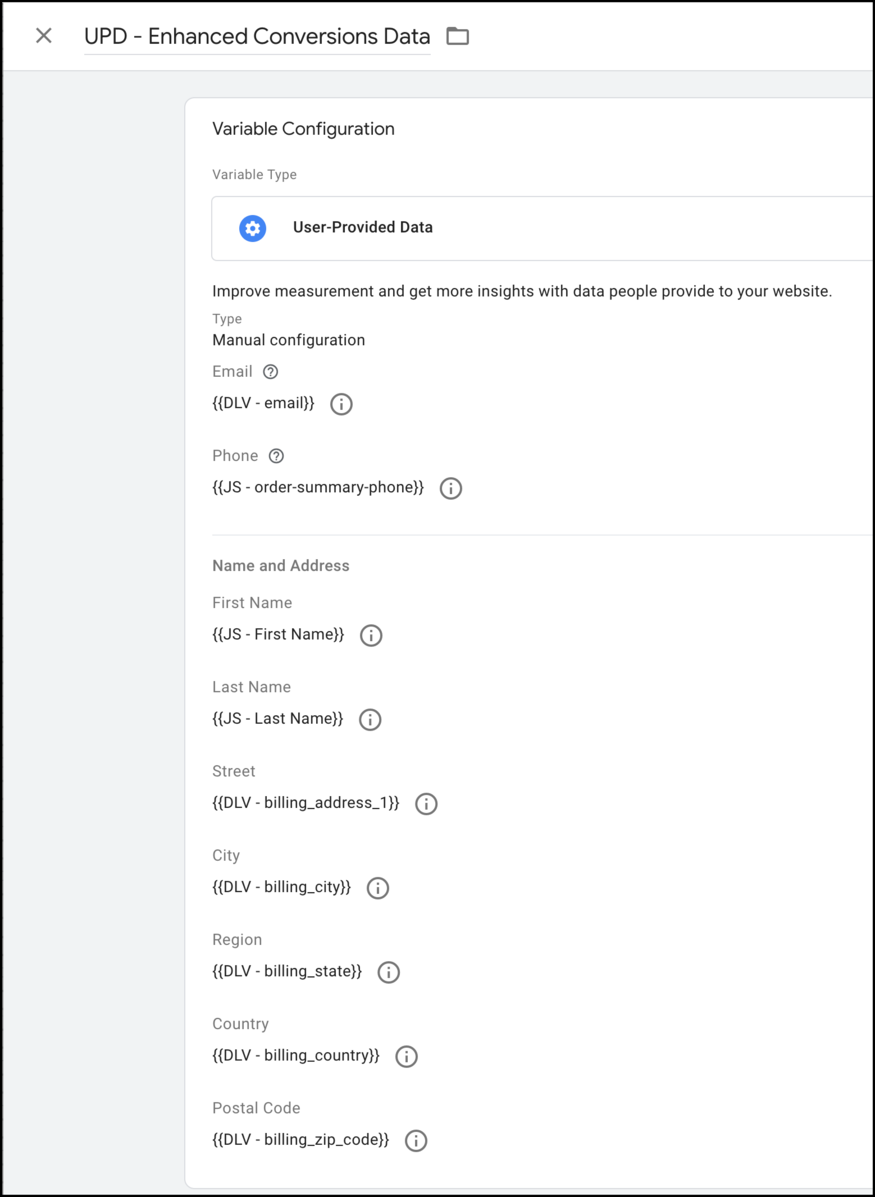
Task: Open the info icon beside {{JS - Last Name}}
Action: 370,719
